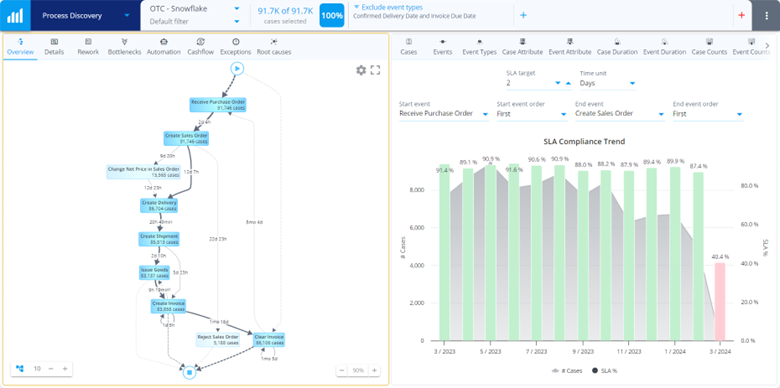
Task: Open the Time unit Days dropdown
Action: [608, 84]
